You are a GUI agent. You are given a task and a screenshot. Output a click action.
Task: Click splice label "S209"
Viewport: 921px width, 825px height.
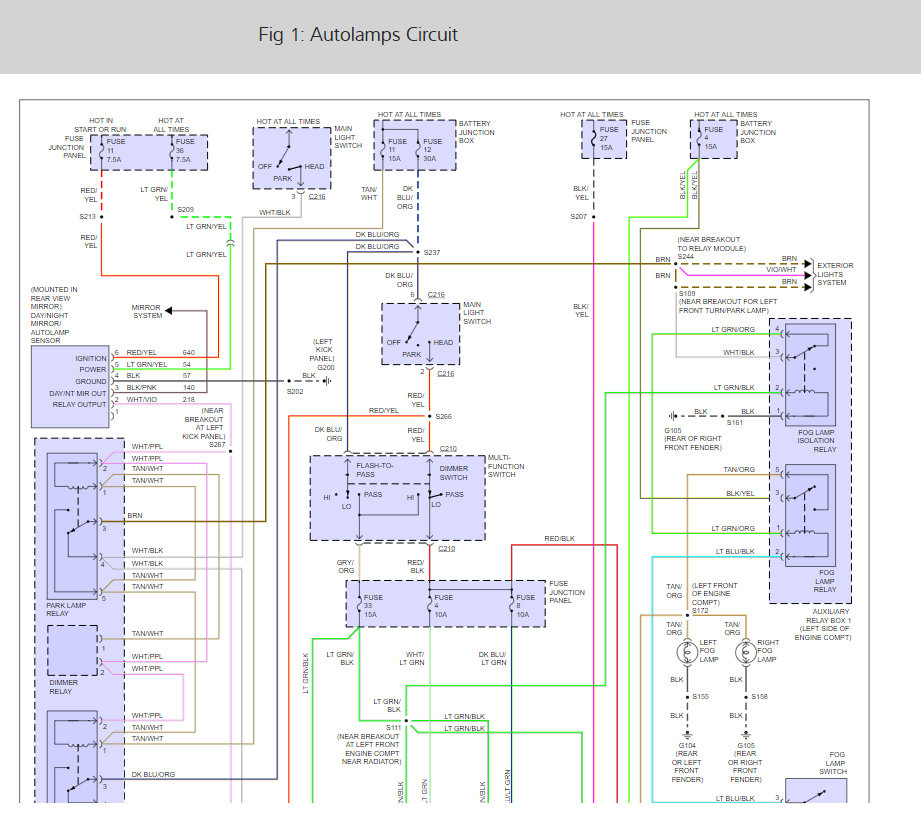(186, 209)
